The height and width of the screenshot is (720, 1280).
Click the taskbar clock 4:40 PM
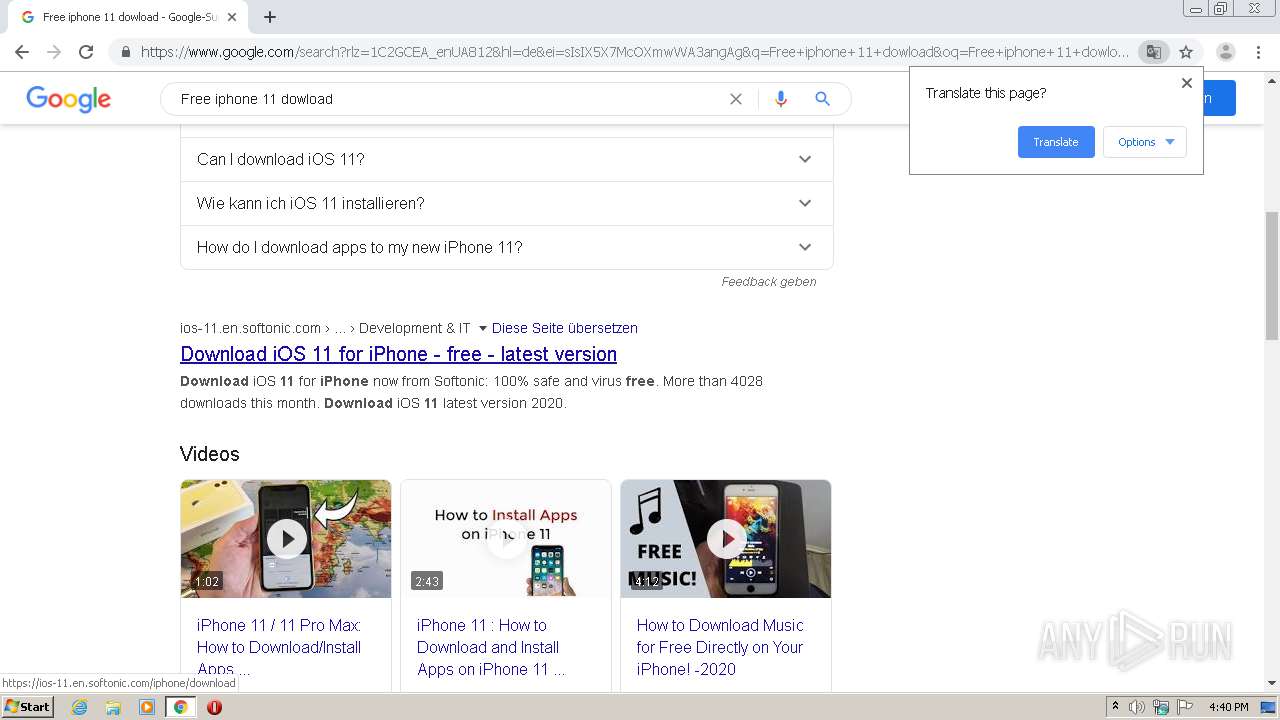pyautogui.click(x=1228, y=707)
